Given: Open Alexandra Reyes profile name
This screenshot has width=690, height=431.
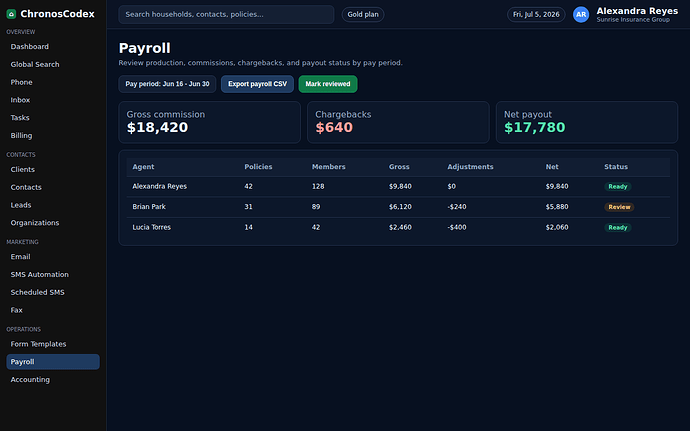Looking at the screenshot, I should click(x=637, y=11).
